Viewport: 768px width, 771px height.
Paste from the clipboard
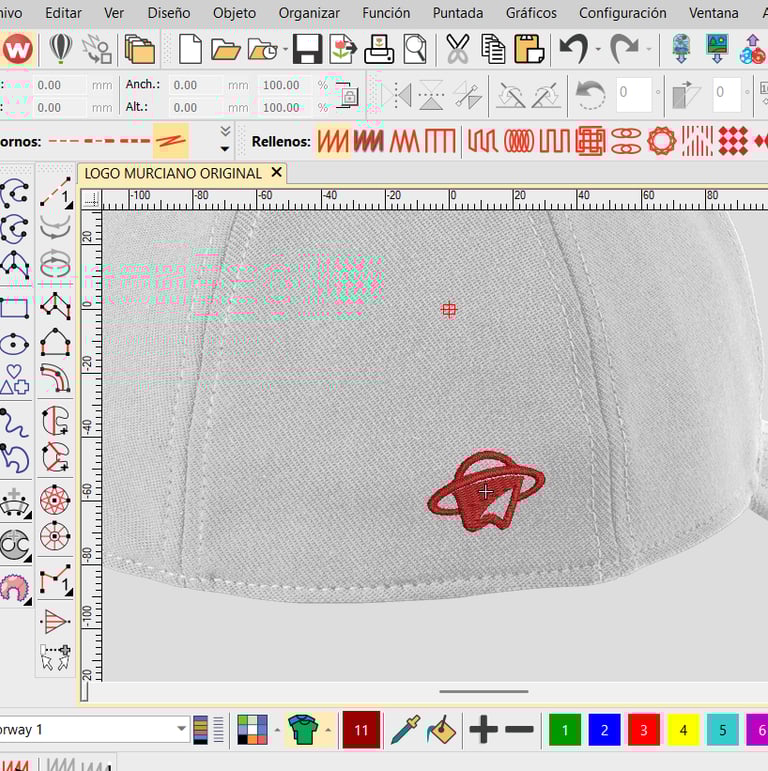tap(529, 49)
